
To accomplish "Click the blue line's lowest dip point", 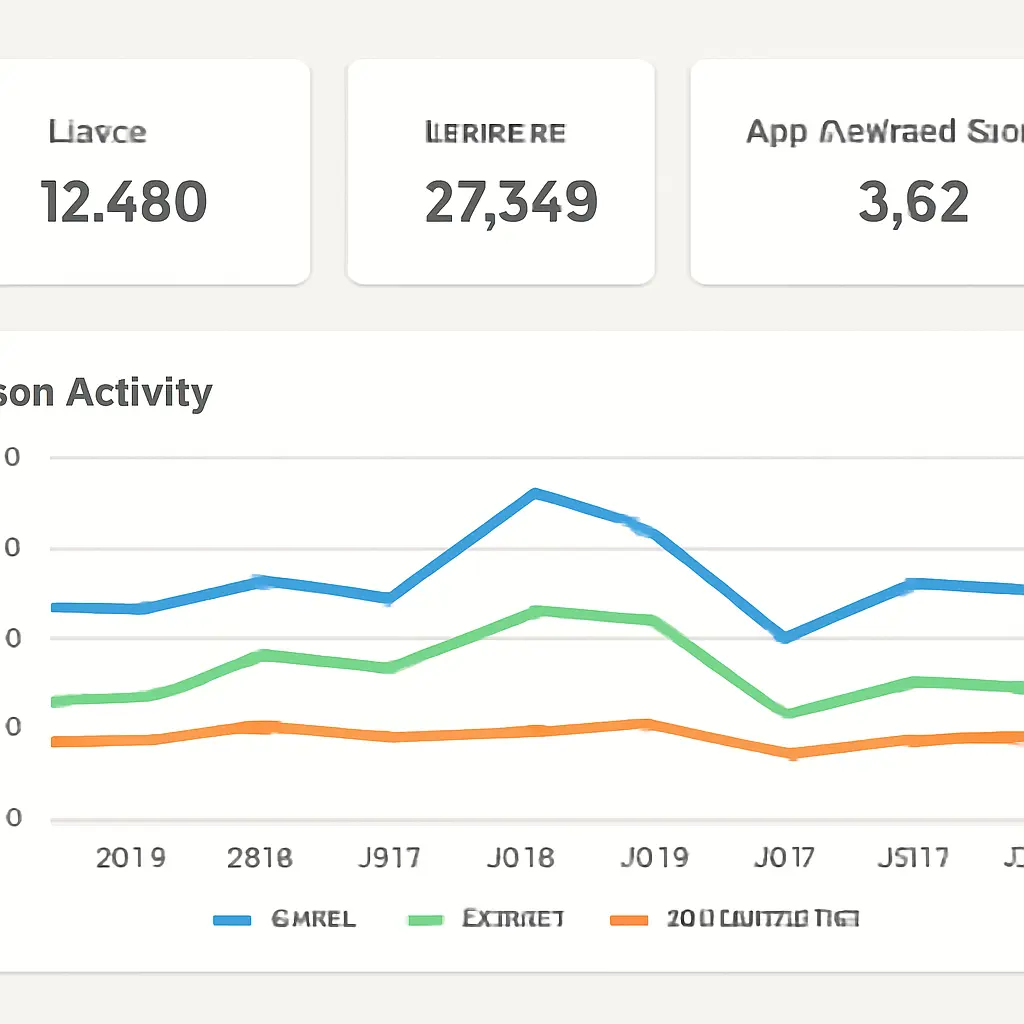I will [786, 637].
